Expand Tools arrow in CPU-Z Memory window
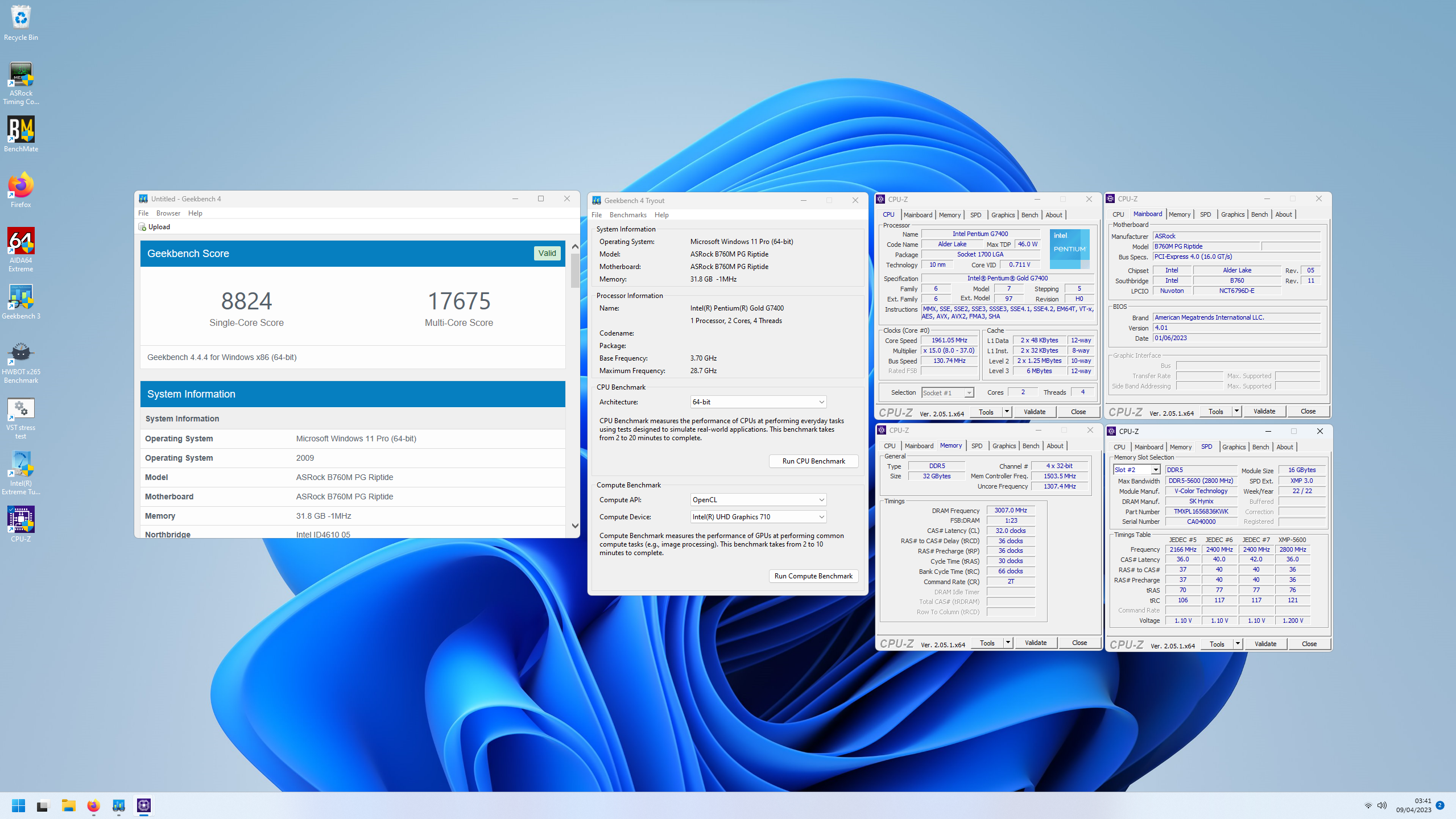The height and width of the screenshot is (819, 1456). (1008, 643)
